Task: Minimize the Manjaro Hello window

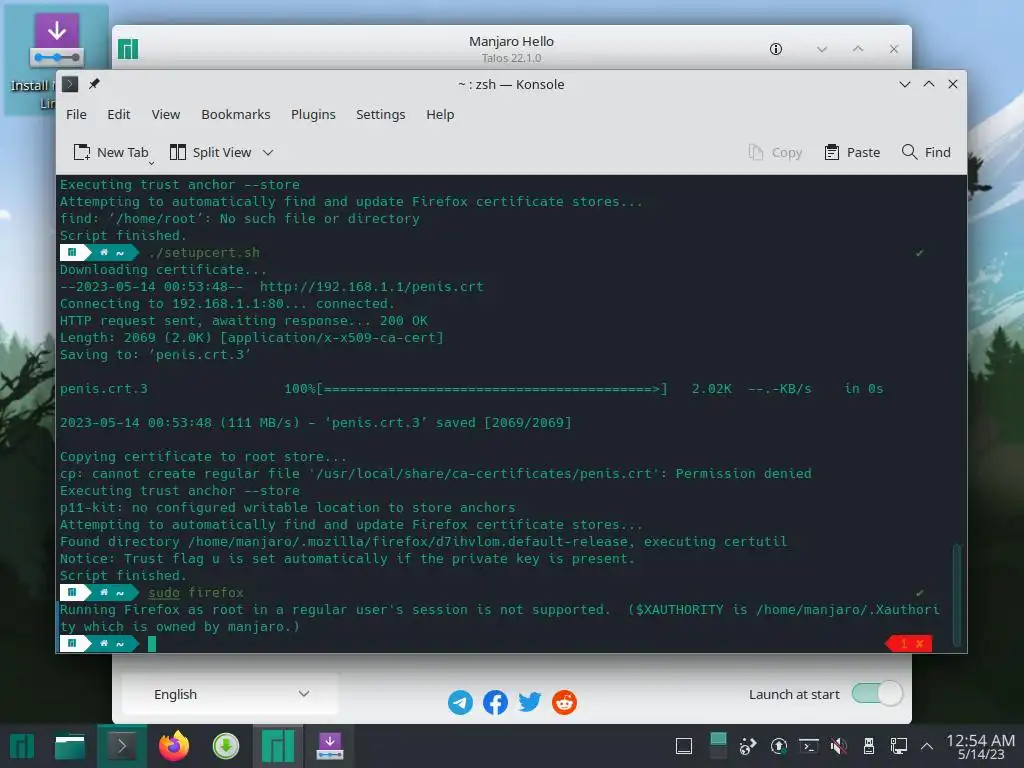Action: coord(822,49)
